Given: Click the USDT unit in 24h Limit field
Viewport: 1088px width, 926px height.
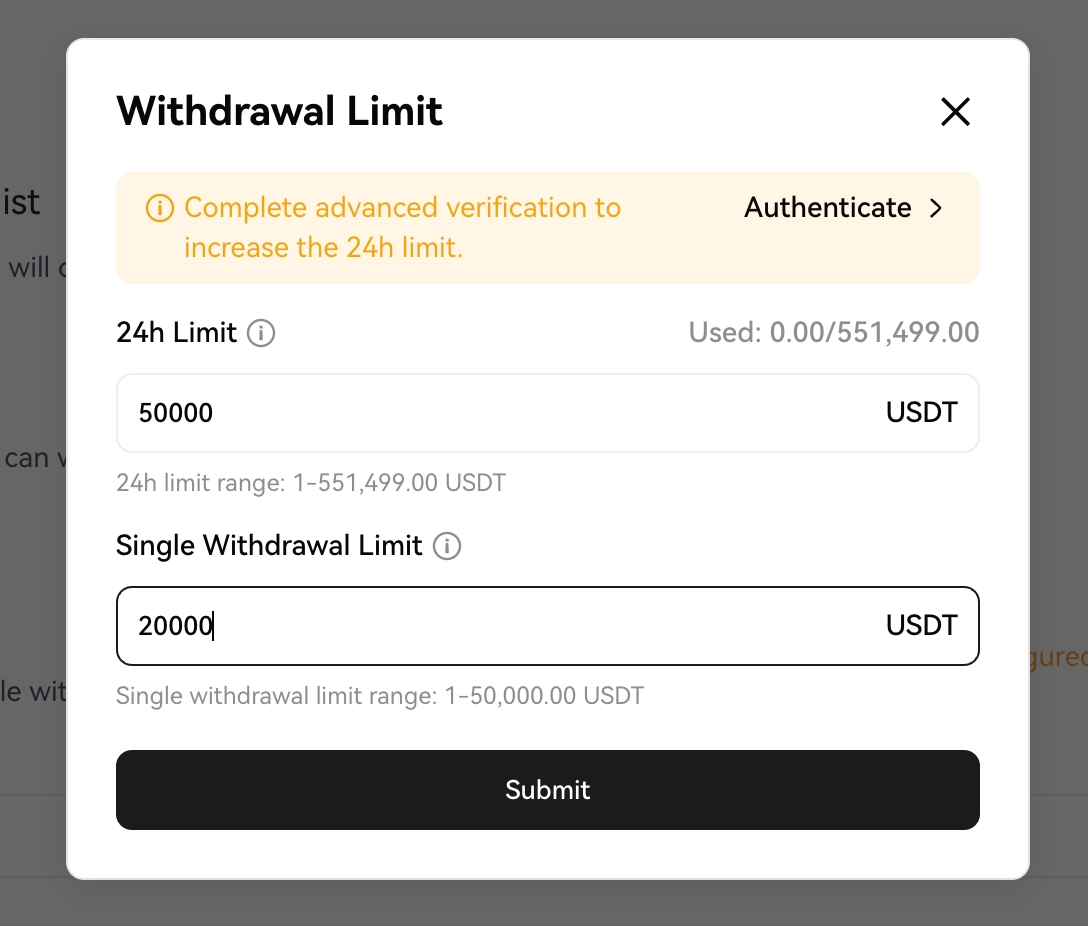Looking at the screenshot, I should (921, 413).
